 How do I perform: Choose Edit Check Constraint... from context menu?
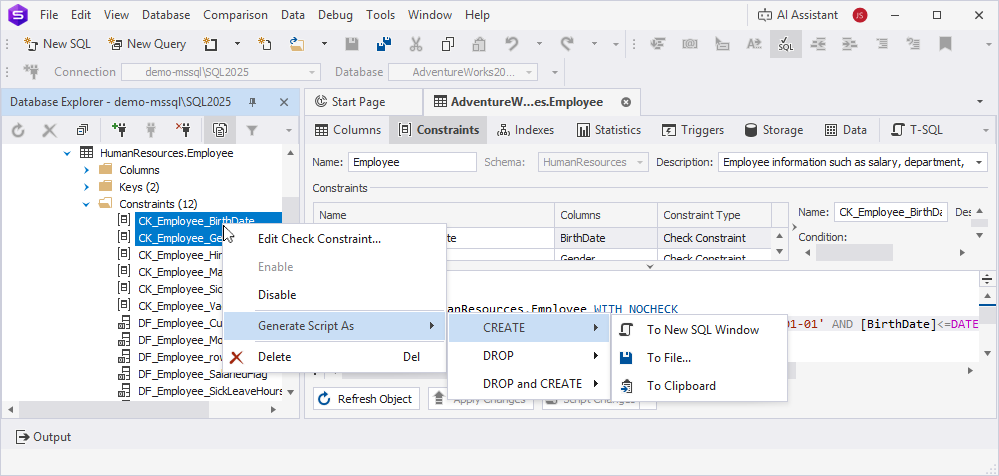334,239
